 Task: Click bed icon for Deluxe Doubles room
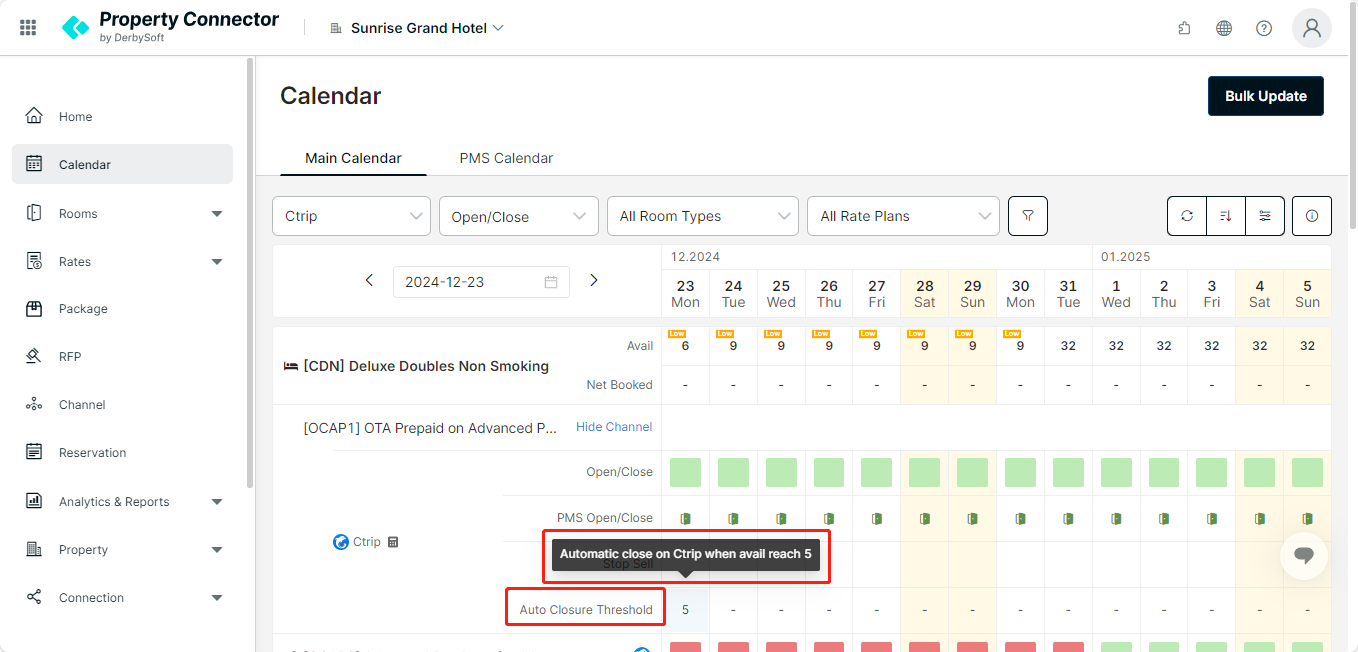click(291, 366)
